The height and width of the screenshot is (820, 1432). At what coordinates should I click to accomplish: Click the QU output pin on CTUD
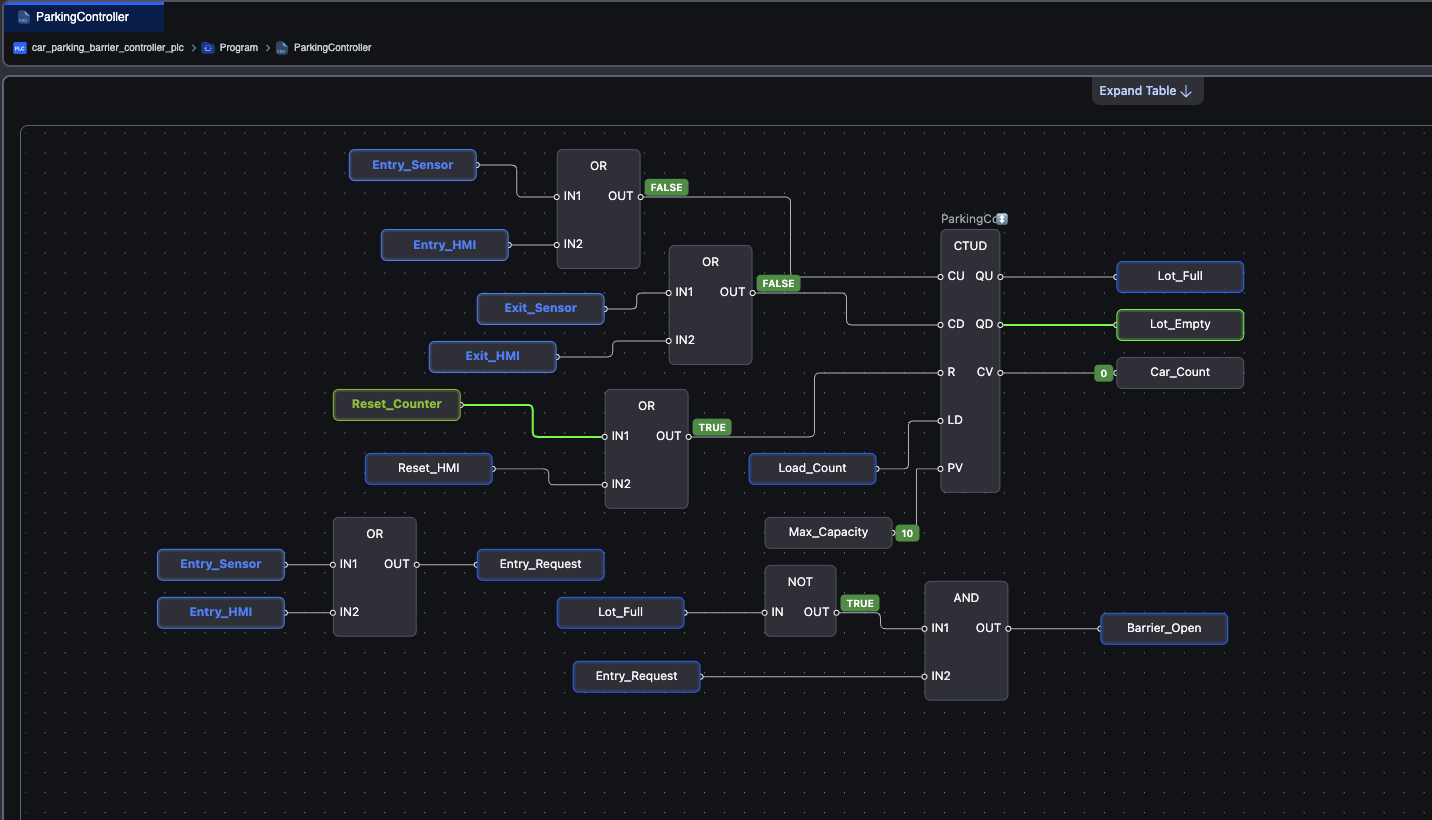(1000, 276)
